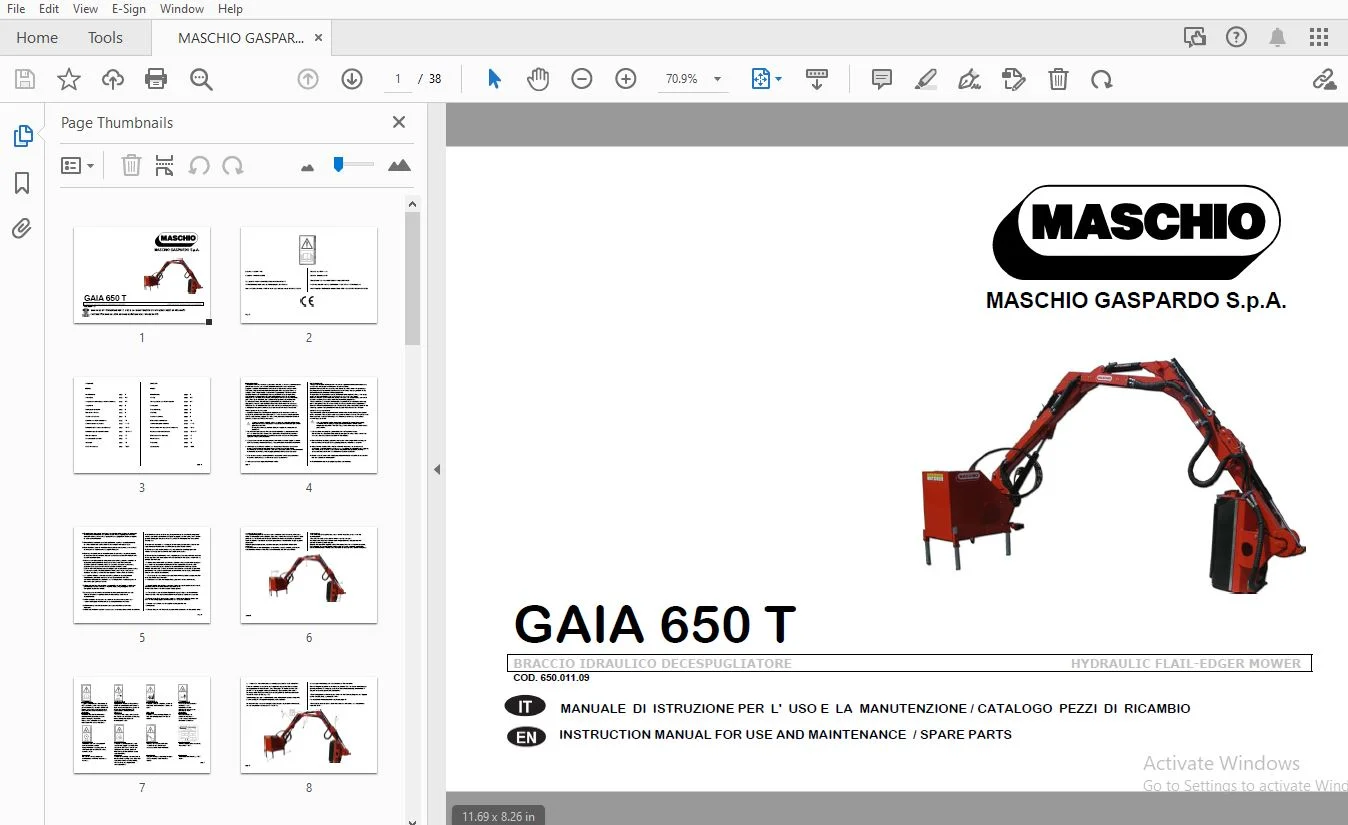Delete page with trash toolbar icon
The height and width of the screenshot is (825, 1348).
coord(1058,79)
